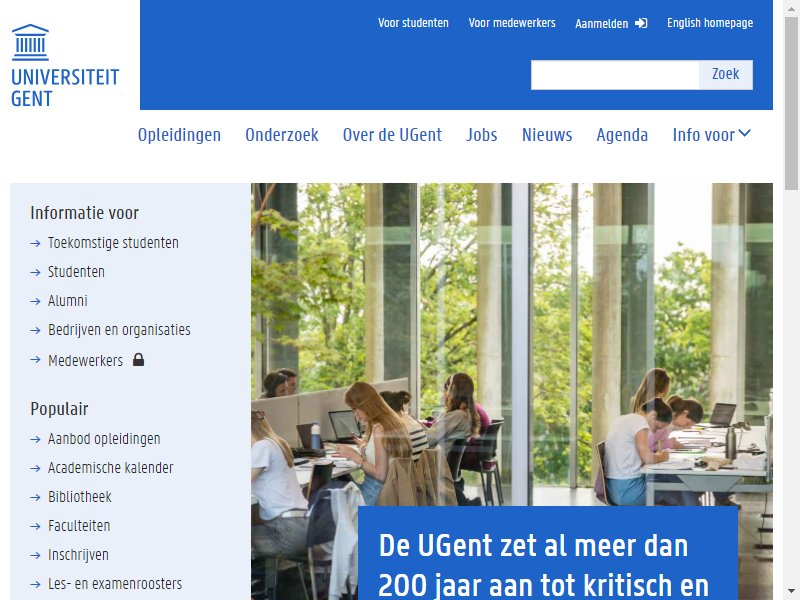
Task: Expand the Info voor dropdown chevron
Action: click(744, 134)
